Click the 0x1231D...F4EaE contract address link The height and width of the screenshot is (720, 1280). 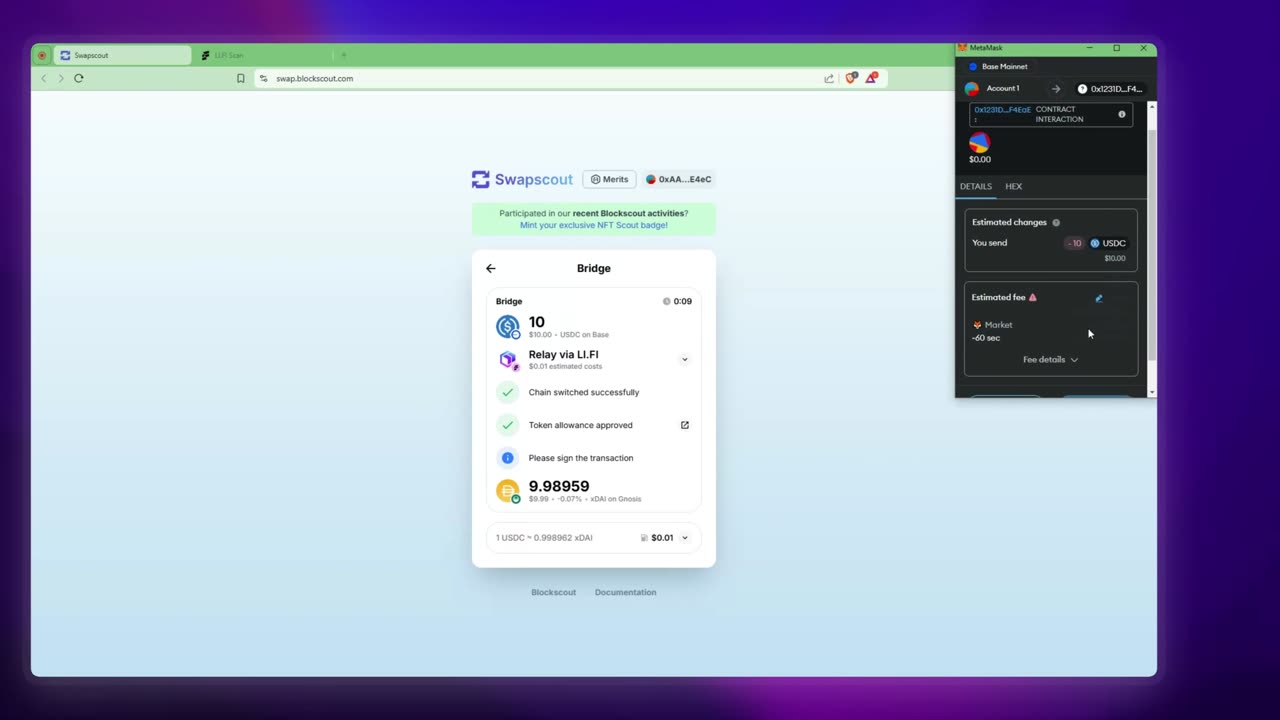[x=1002, y=109]
